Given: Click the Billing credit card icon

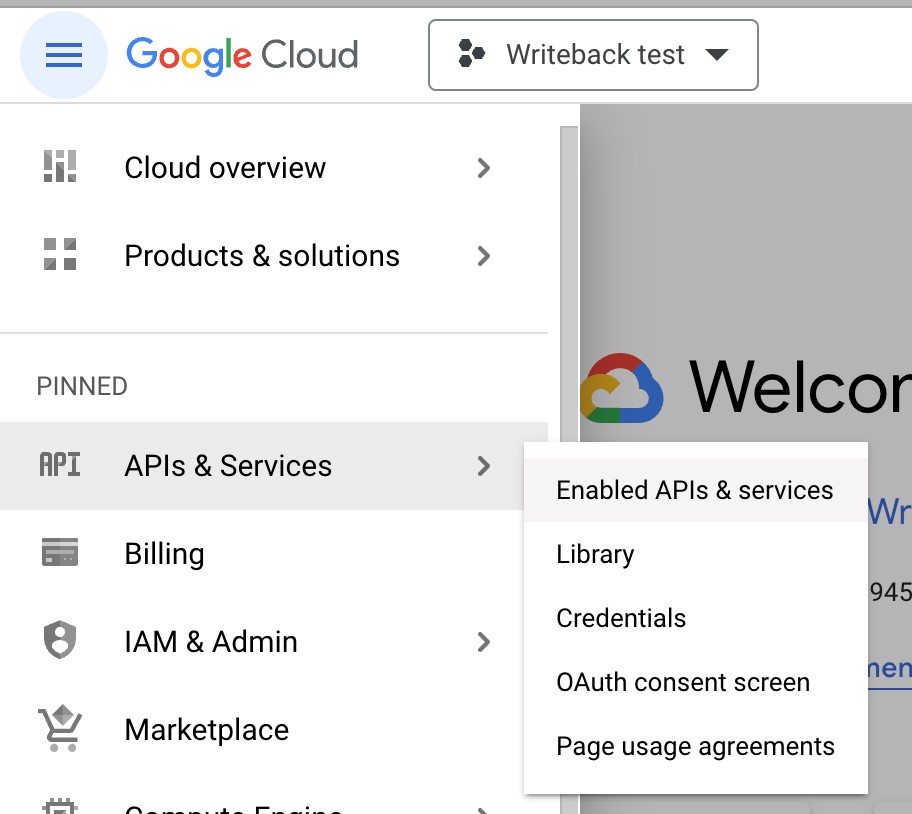Looking at the screenshot, I should click(x=60, y=553).
